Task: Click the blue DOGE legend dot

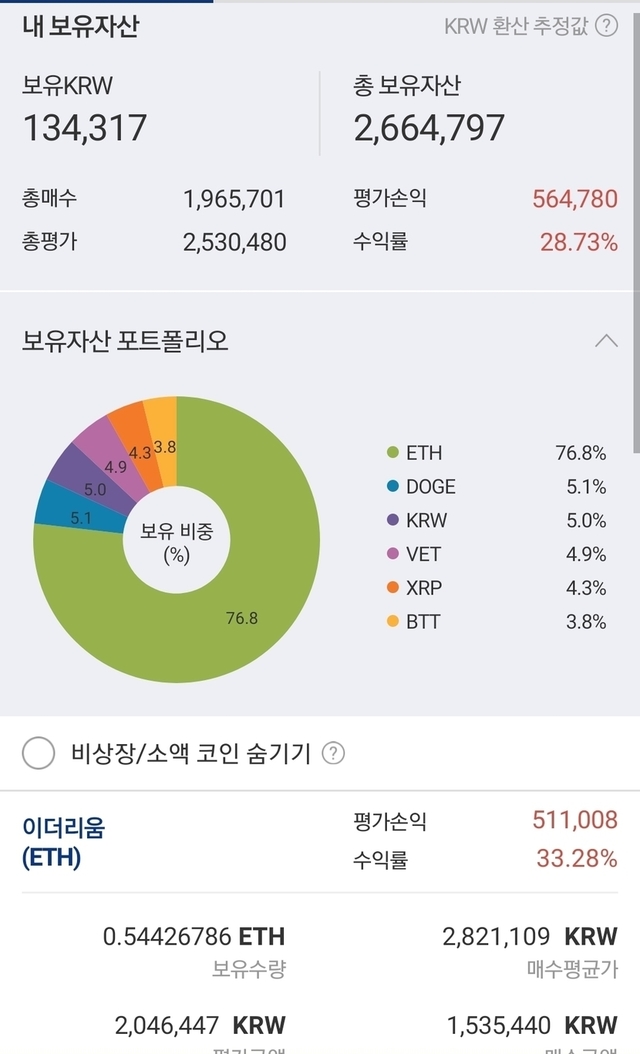Action: (x=392, y=487)
